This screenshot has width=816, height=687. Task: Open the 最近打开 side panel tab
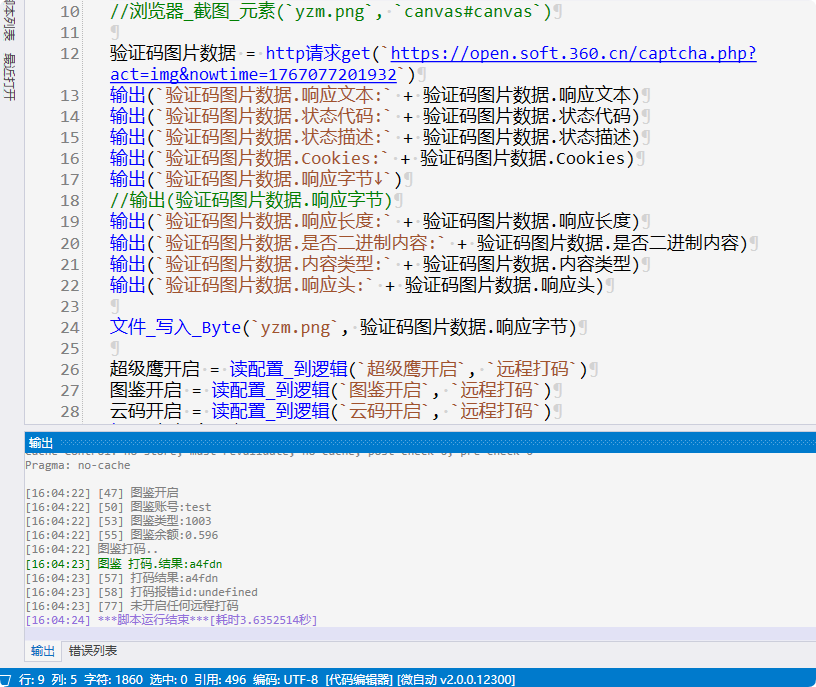[9, 75]
